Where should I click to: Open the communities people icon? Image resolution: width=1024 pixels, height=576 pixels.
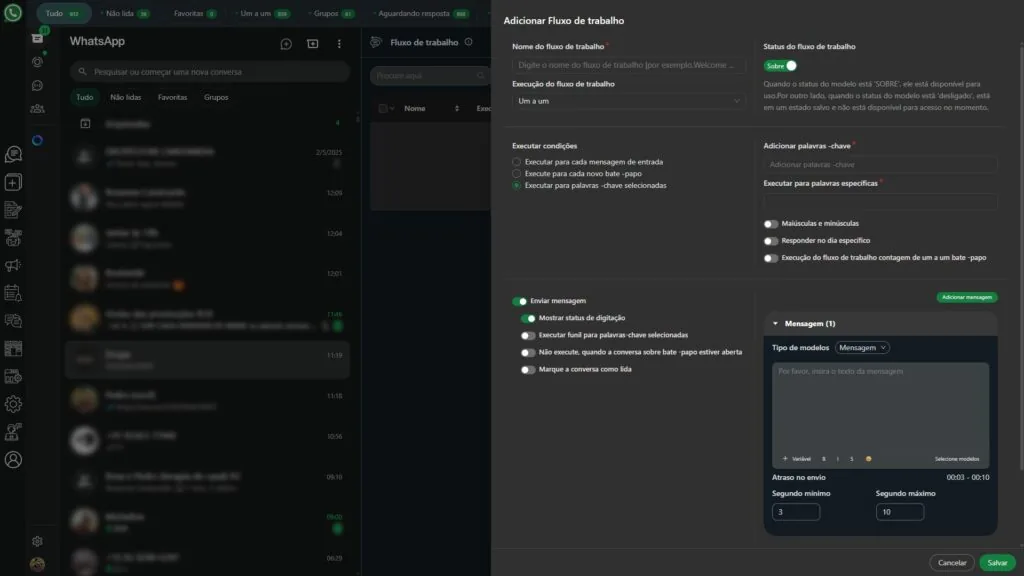[x=37, y=108]
